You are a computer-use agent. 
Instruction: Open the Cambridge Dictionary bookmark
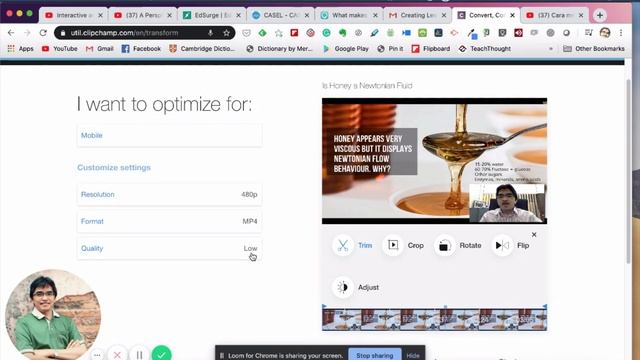point(202,49)
